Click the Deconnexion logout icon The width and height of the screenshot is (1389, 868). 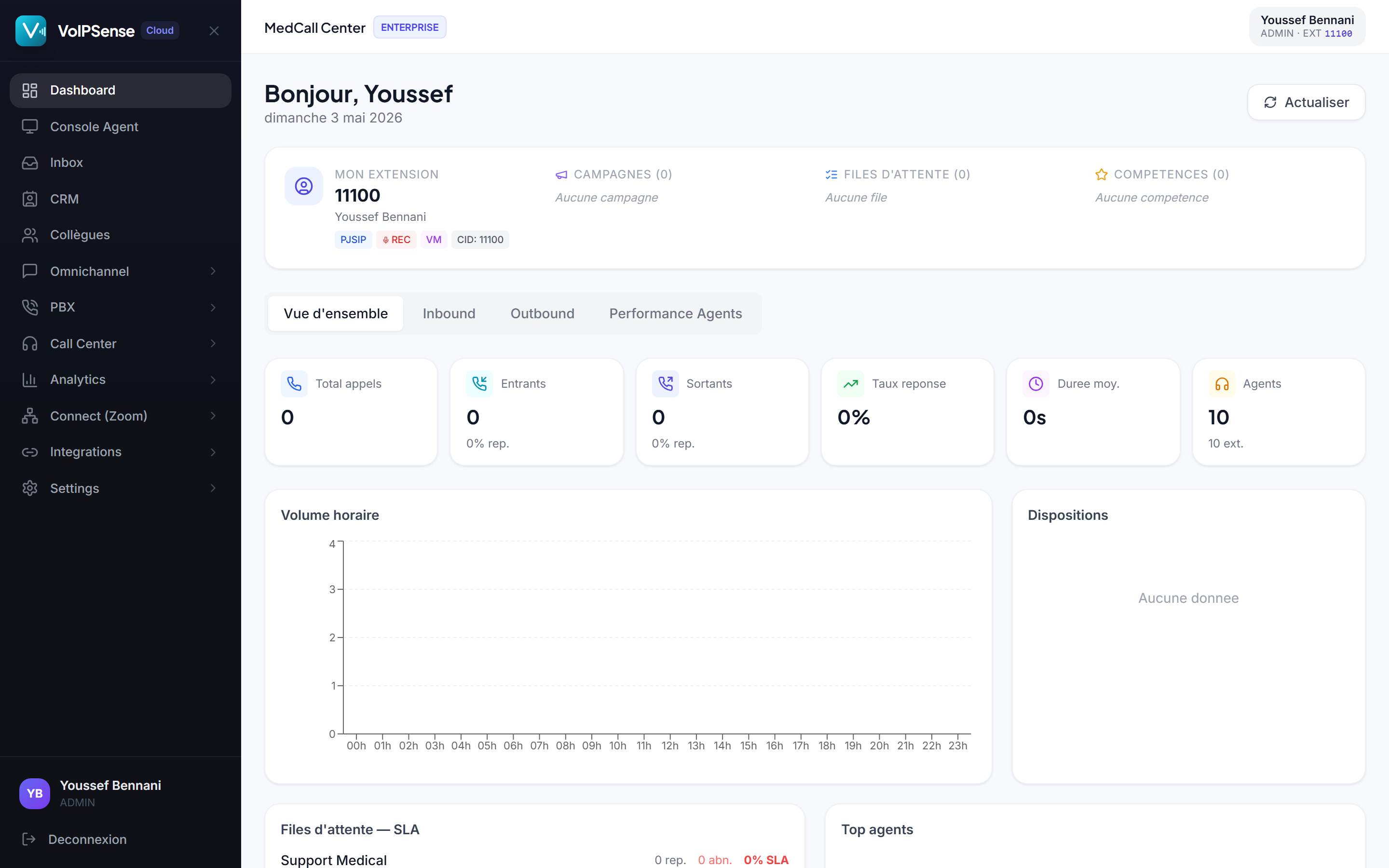tap(29, 839)
